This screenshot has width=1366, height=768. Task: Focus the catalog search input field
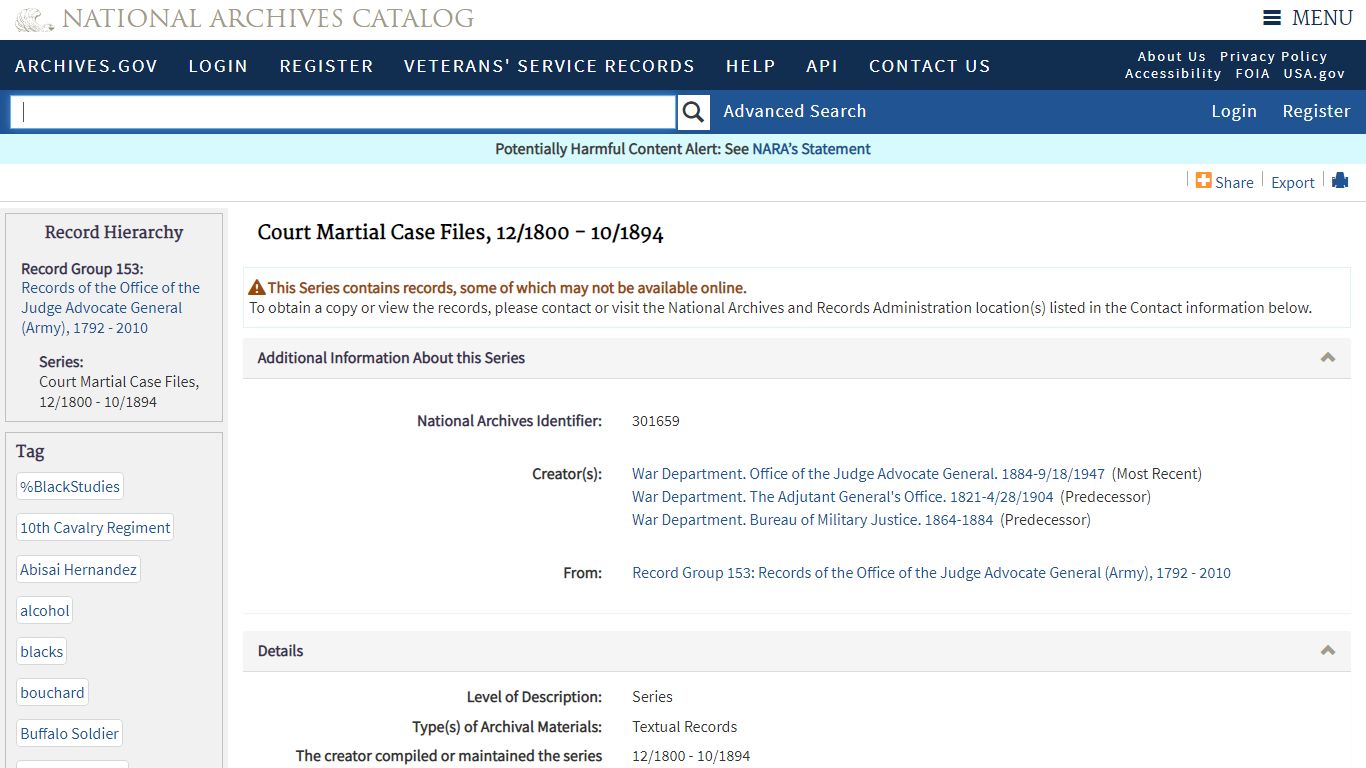point(343,112)
